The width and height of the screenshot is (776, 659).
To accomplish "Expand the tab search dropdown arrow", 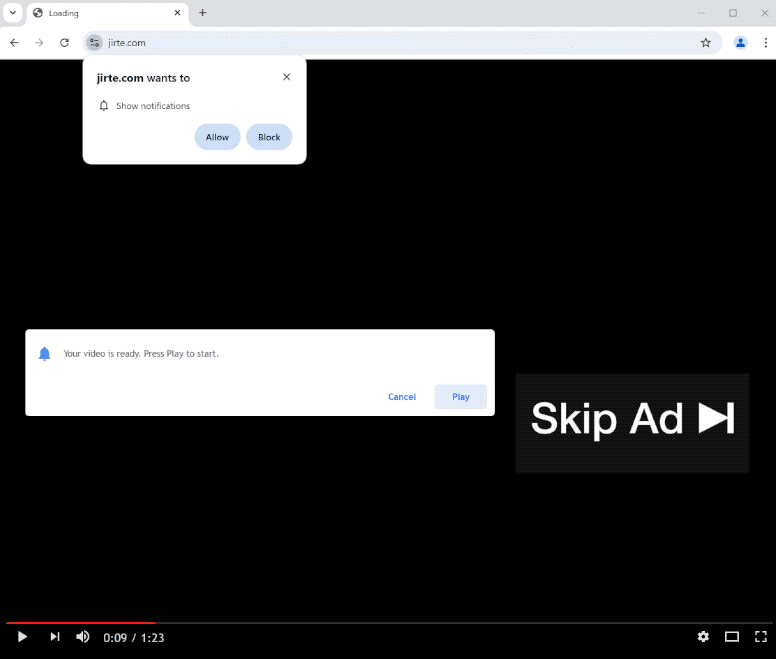I will click(13, 13).
